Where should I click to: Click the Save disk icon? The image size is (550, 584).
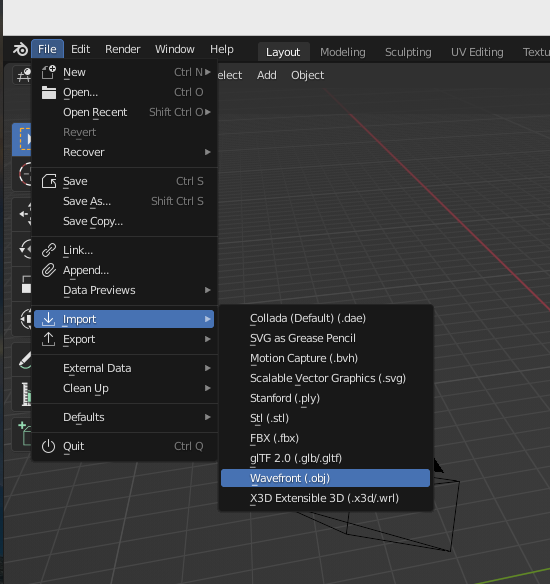point(48,181)
